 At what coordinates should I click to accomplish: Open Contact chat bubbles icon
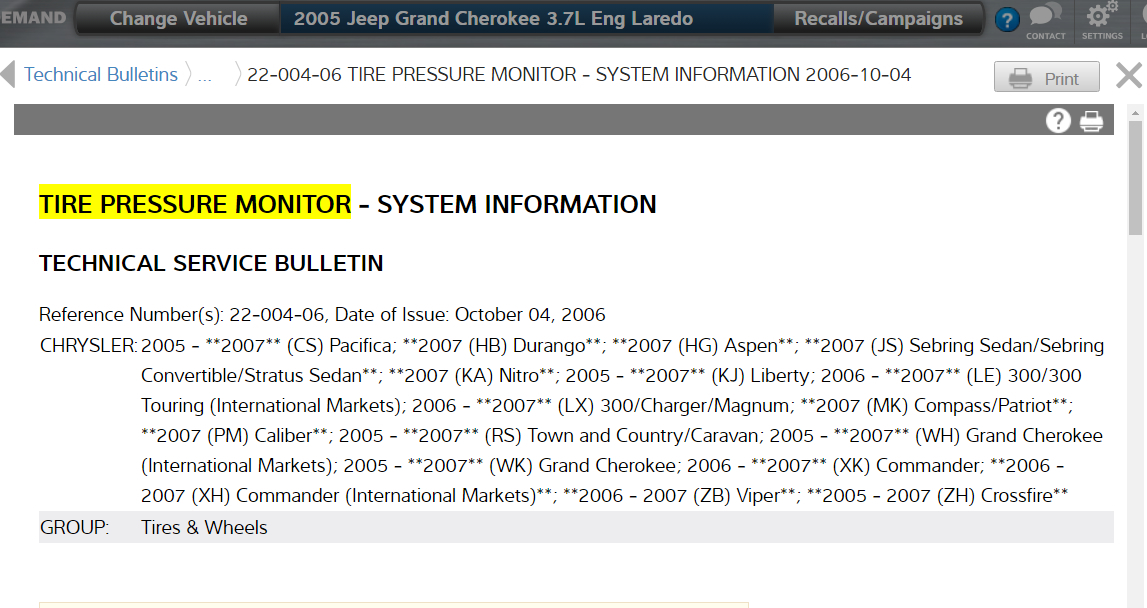1045,21
